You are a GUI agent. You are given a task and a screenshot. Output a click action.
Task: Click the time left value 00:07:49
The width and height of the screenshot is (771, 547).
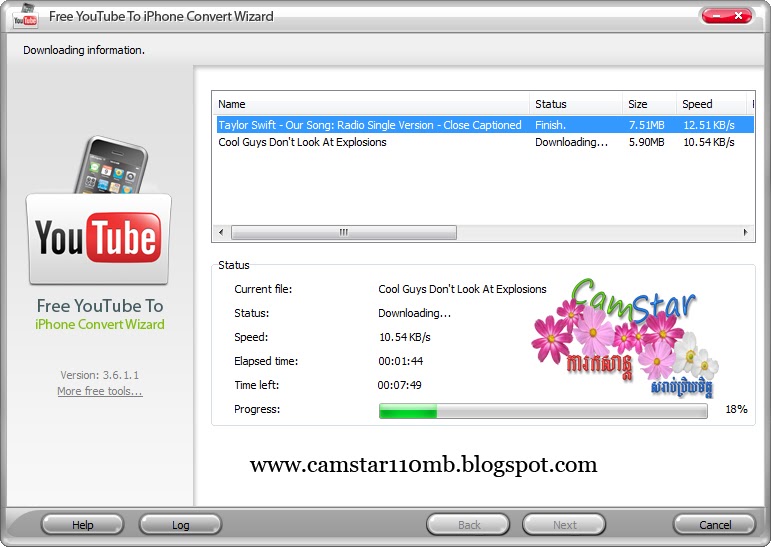pyautogui.click(x=399, y=385)
